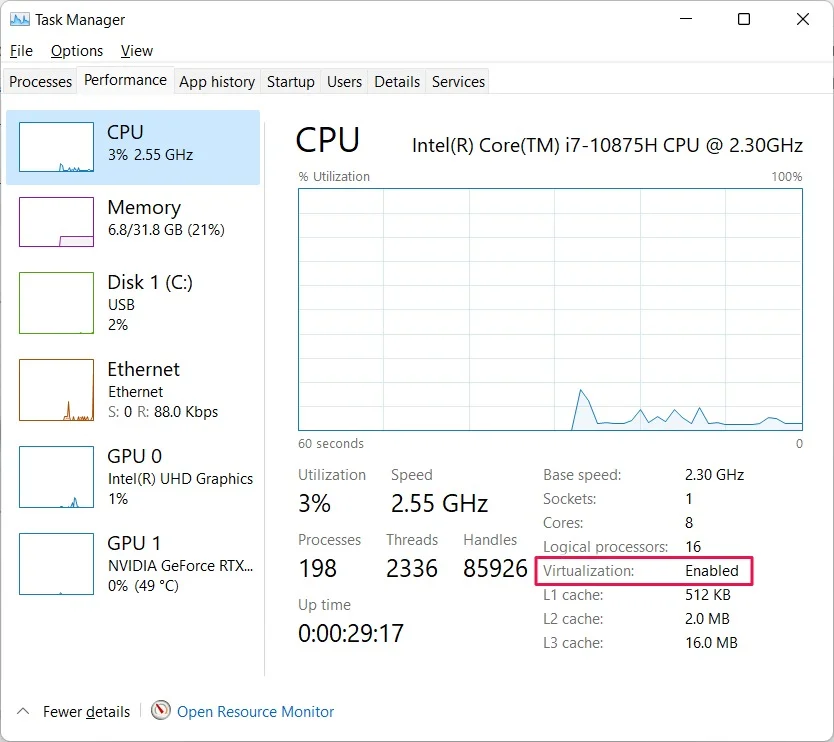The image size is (834, 742).
Task: Select the Memory usage graph thumbnail
Action: 56,222
